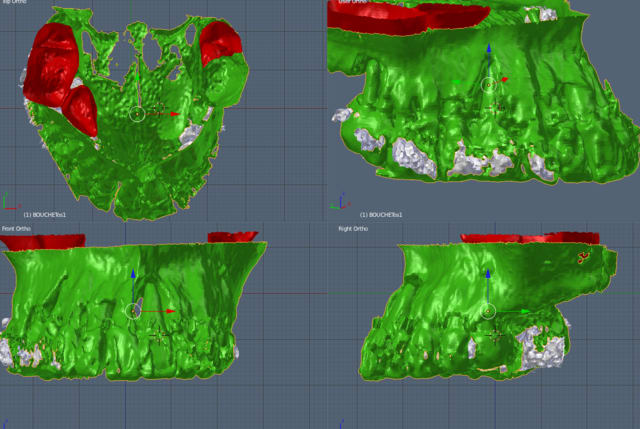640x429 pixels.
Task: Click white manipulator circle in top-left viewport
Action: tap(137, 114)
